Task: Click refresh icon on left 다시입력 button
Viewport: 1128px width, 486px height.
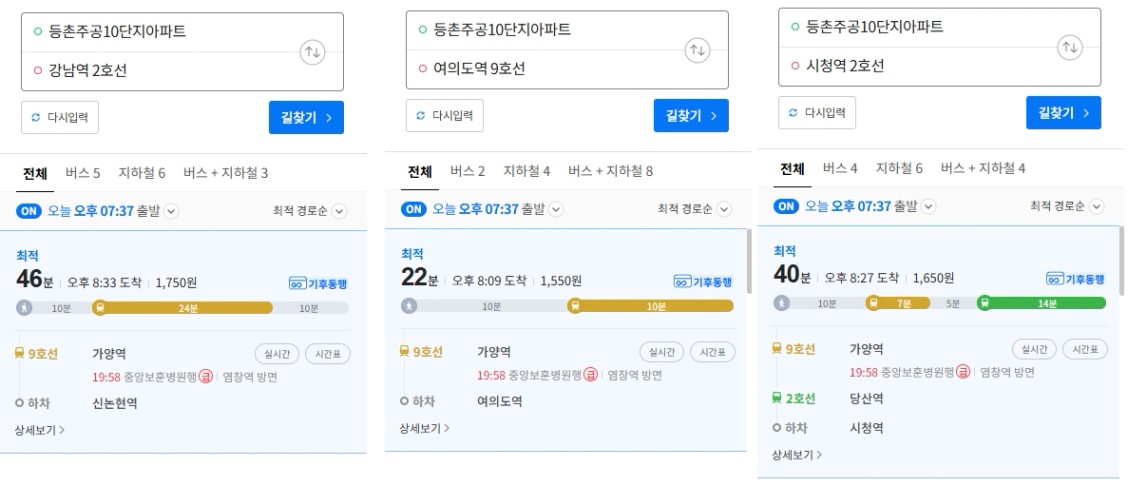Action: pyautogui.click(x=36, y=118)
